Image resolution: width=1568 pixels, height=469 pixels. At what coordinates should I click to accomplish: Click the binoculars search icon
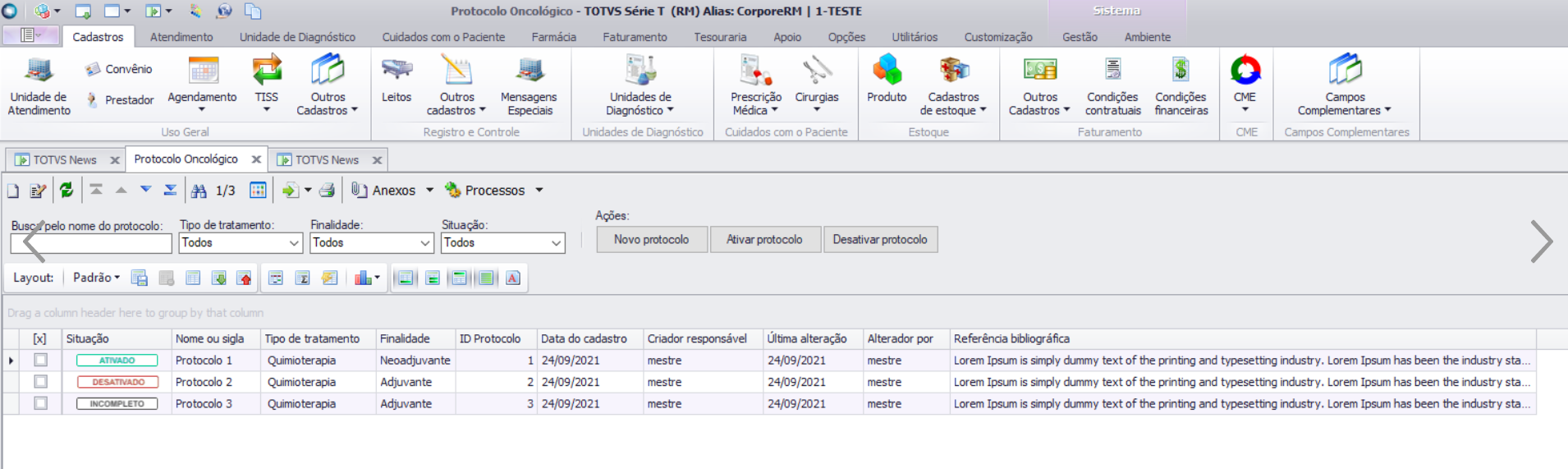(x=199, y=191)
